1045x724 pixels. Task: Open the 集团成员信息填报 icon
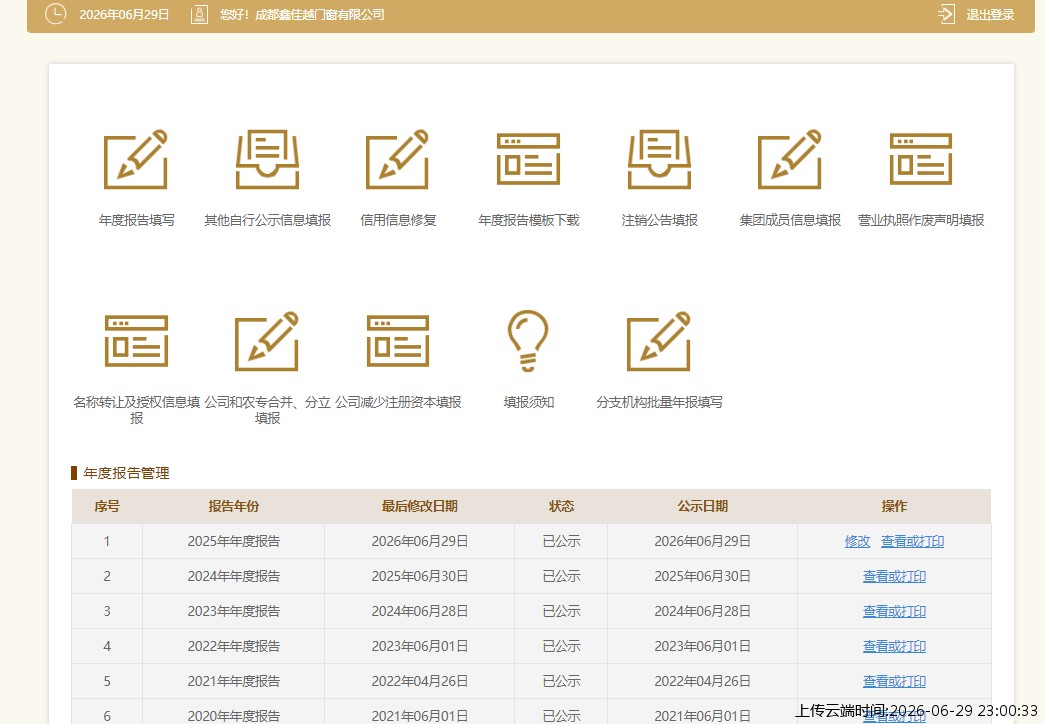[x=790, y=159]
